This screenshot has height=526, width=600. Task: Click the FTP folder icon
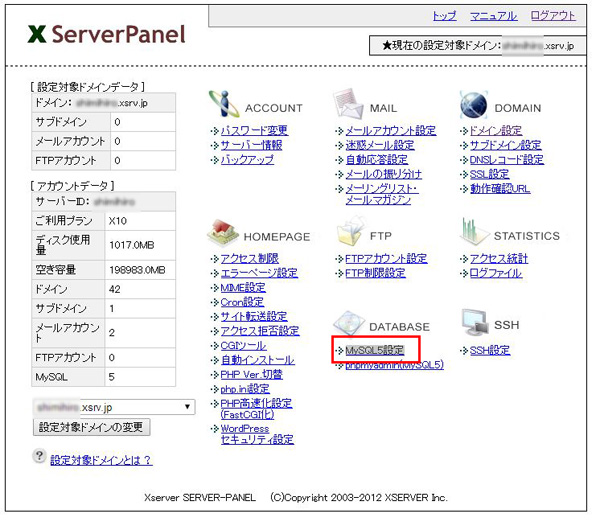pos(351,231)
